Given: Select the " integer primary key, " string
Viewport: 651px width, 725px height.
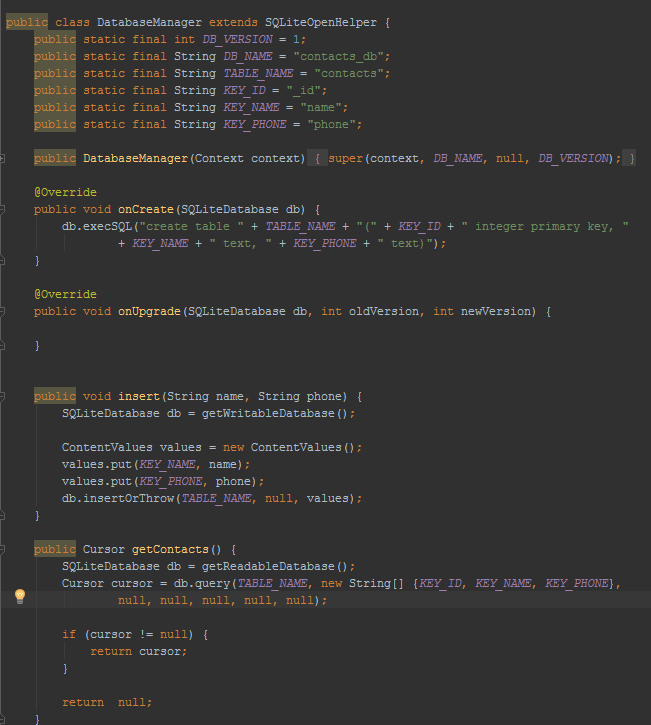Looking at the screenshot, I should click(x=545, y=227).
